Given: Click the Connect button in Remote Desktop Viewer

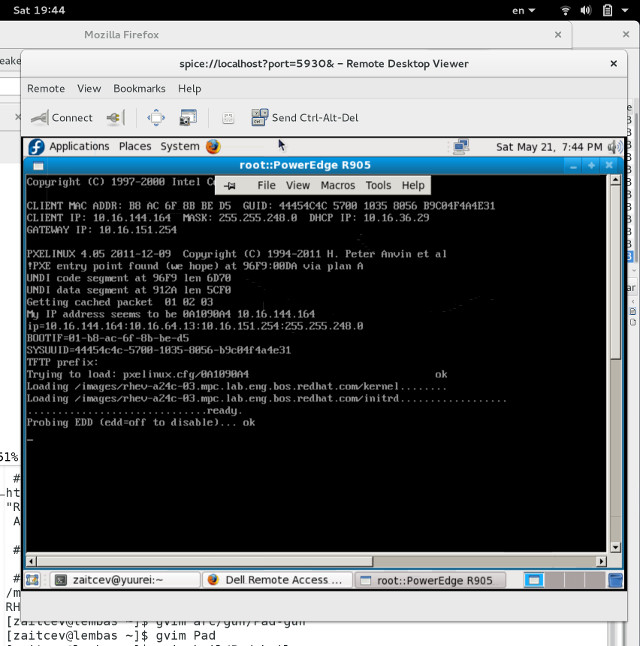Looking at the screenshot, I should (62, 118).
